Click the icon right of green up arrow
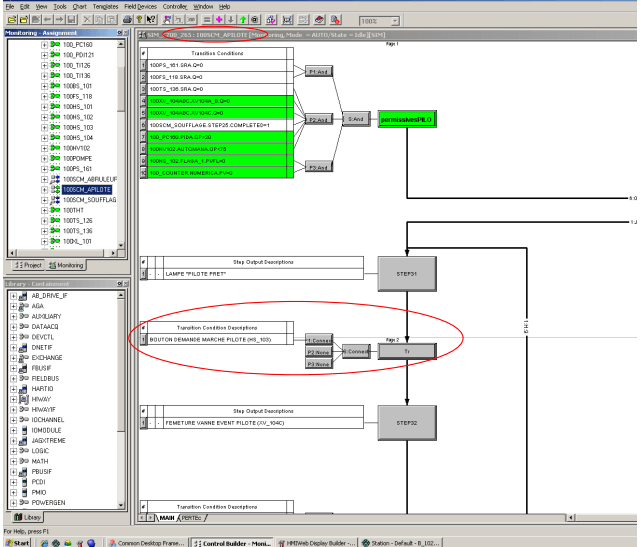The image size is (640, 547). point(255,19)
